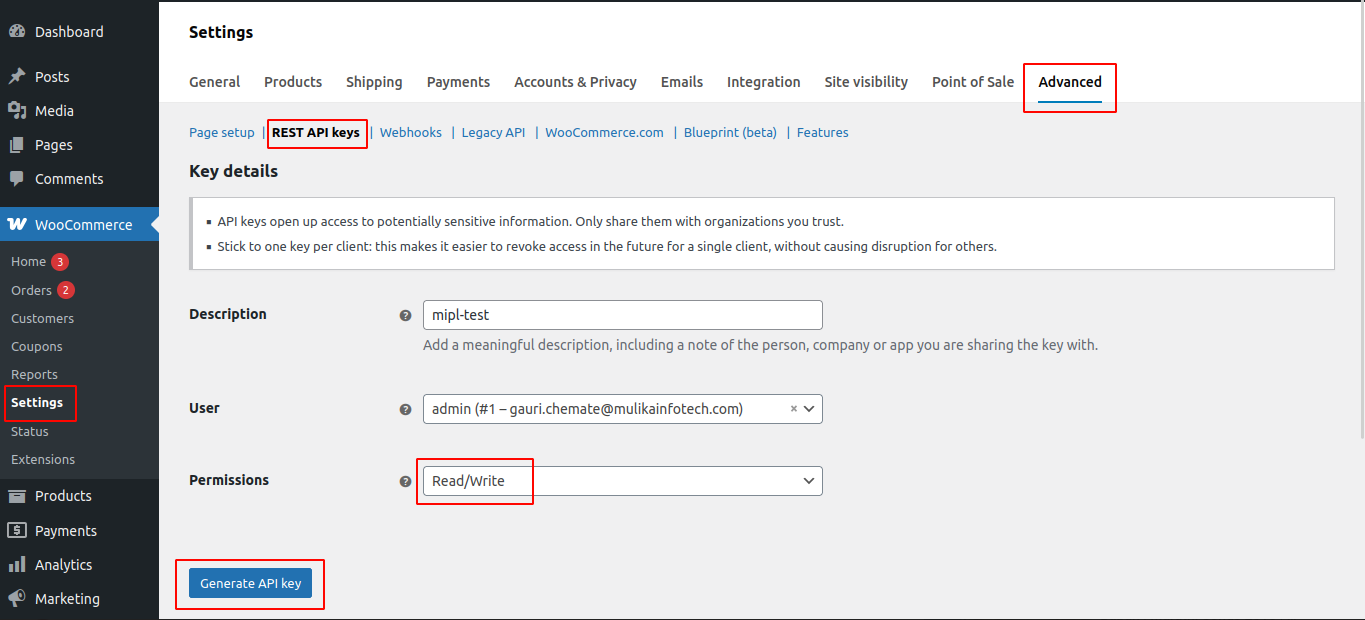Image resolution: width=1365 pixels, height=620 pixels.
Task: Open the Webhooks sub-section link
Action: click(410, 132)
